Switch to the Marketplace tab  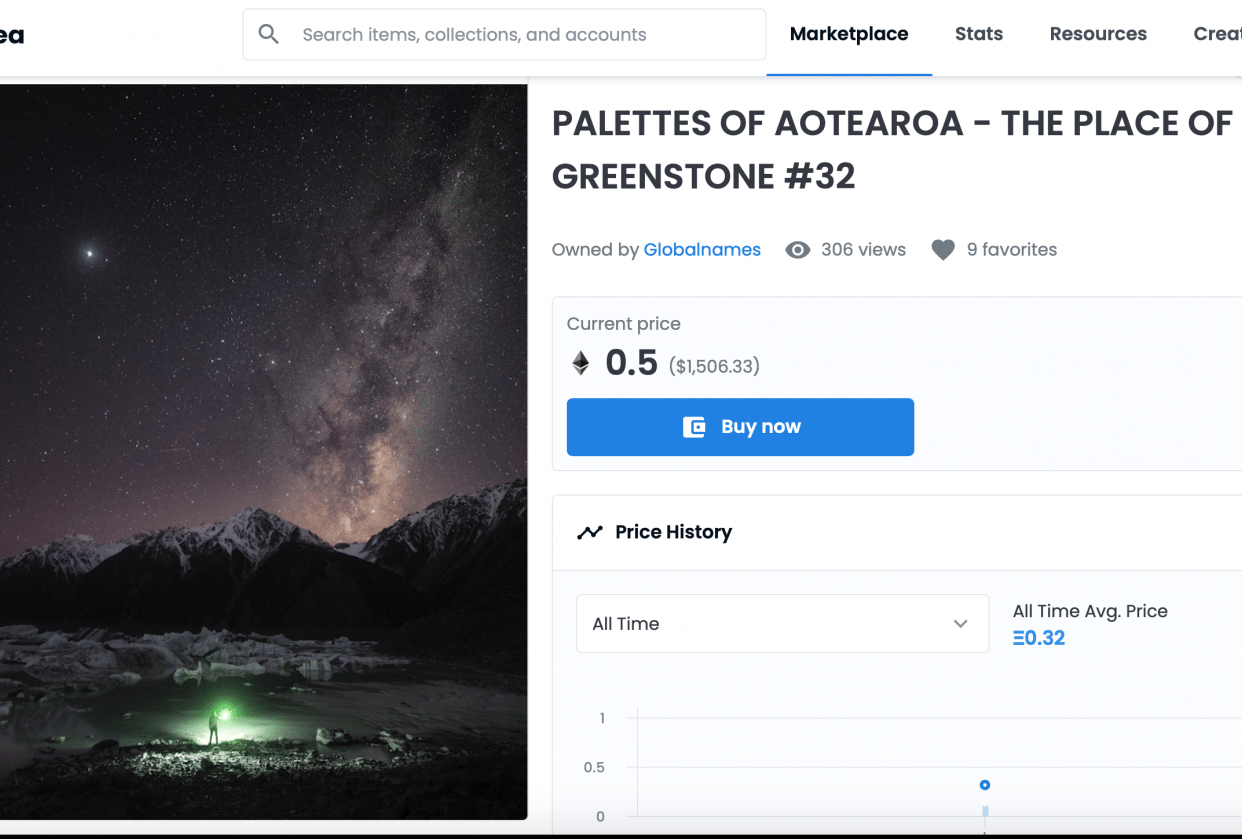pos(848,35)
